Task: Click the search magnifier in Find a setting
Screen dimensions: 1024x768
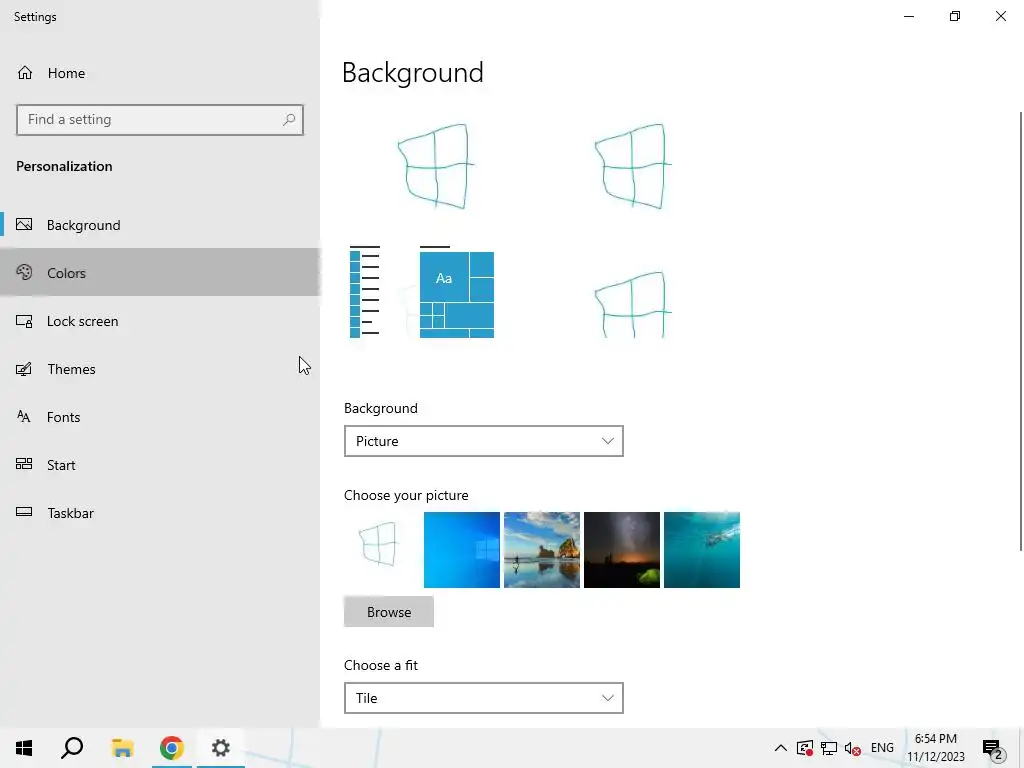Action: (x=289, y=120)
